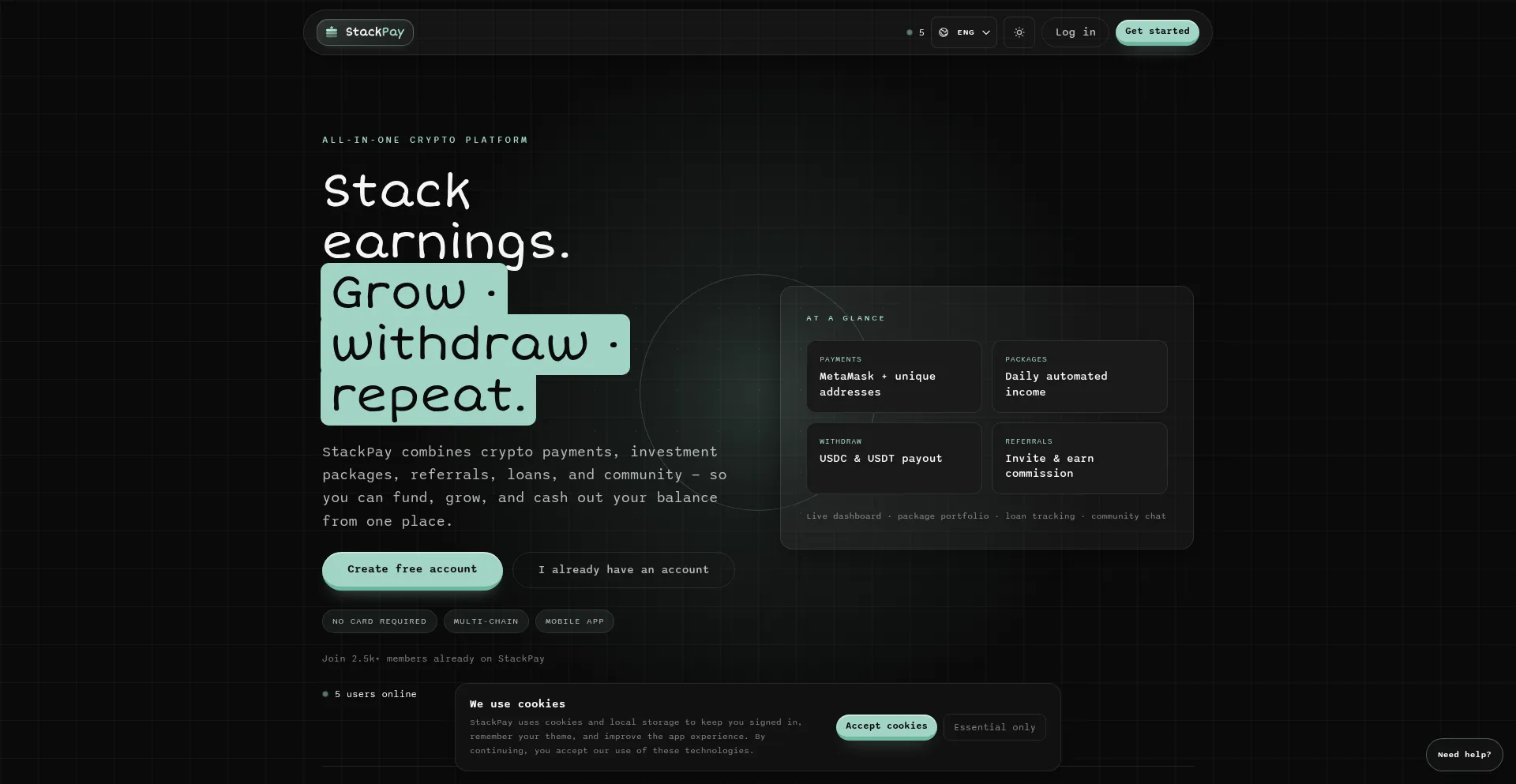Select the Referrals invite & earn card
This screenshot has width=1516, height=784.
1079,459
